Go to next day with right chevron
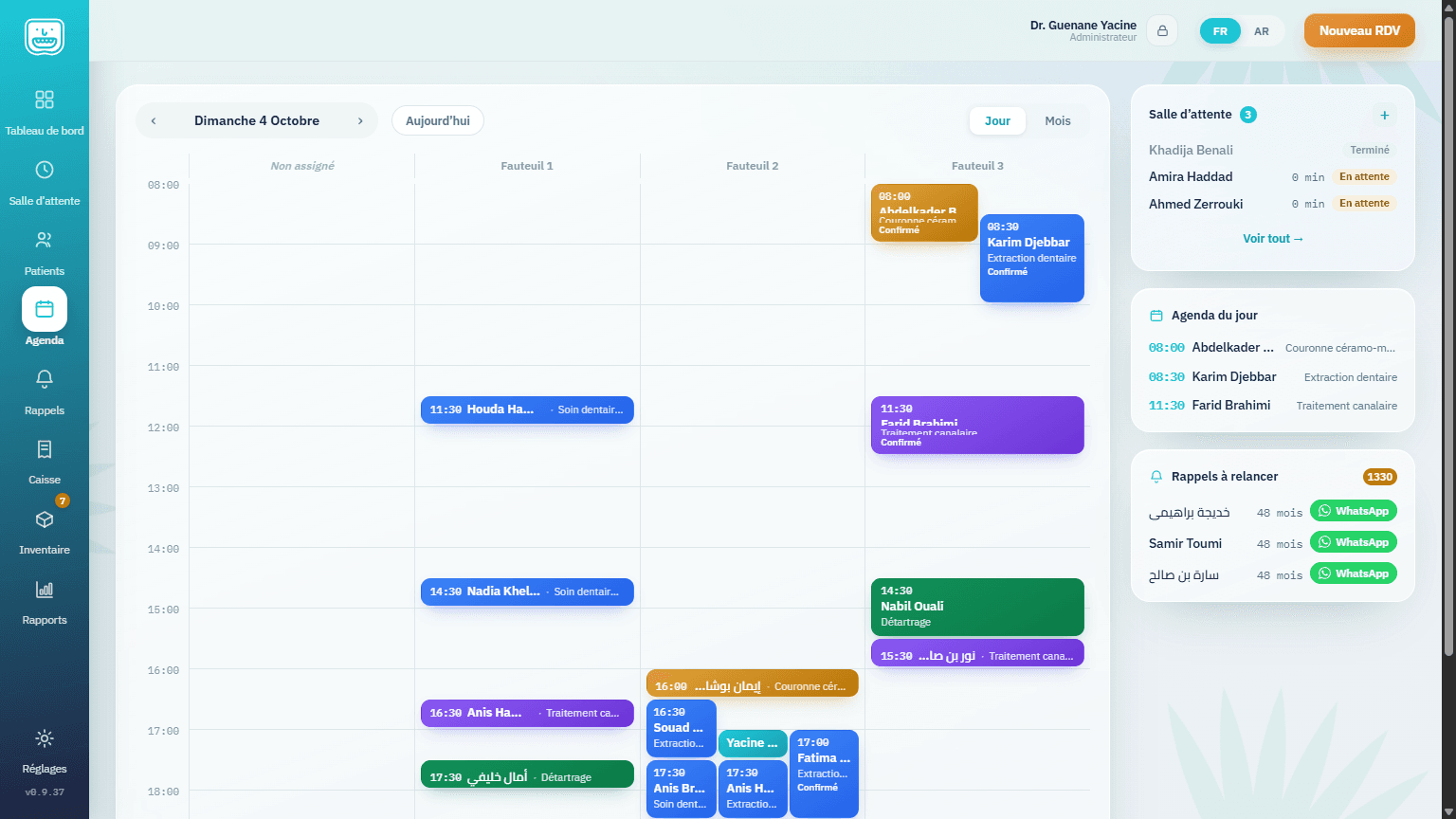 (x=360, y=120)
